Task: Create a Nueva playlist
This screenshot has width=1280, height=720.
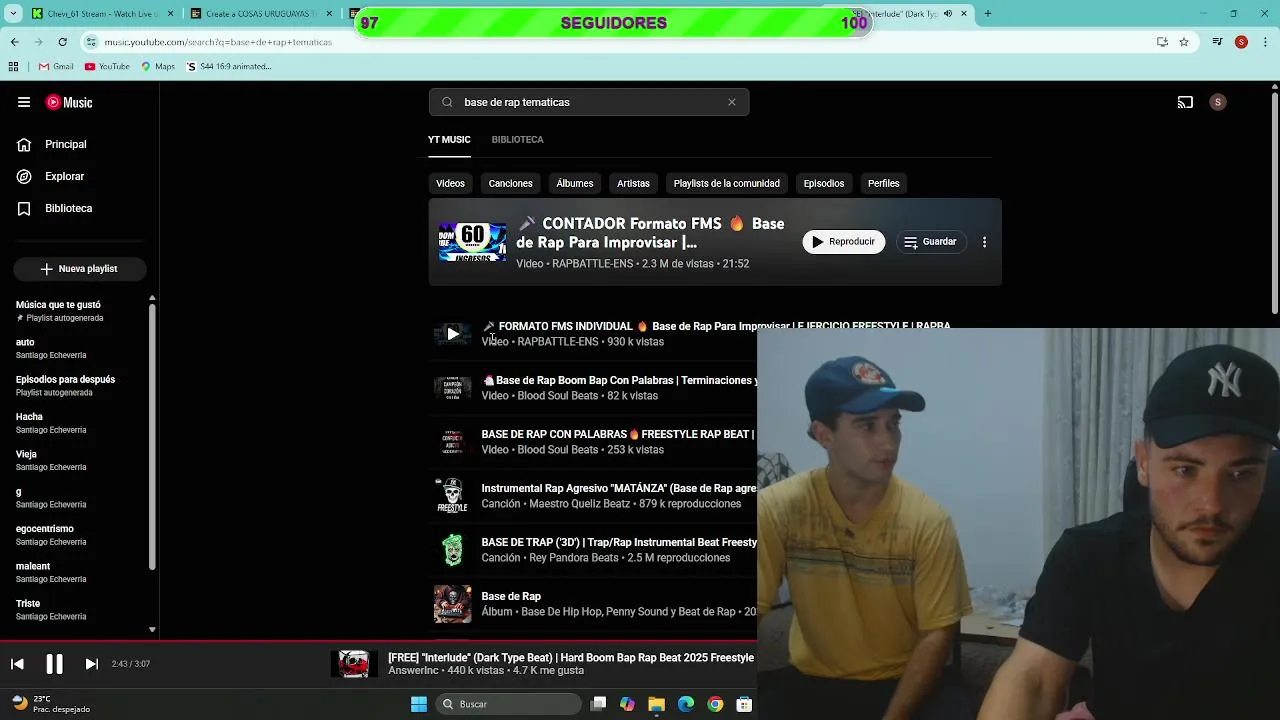Action: click(x=79, y=268)
